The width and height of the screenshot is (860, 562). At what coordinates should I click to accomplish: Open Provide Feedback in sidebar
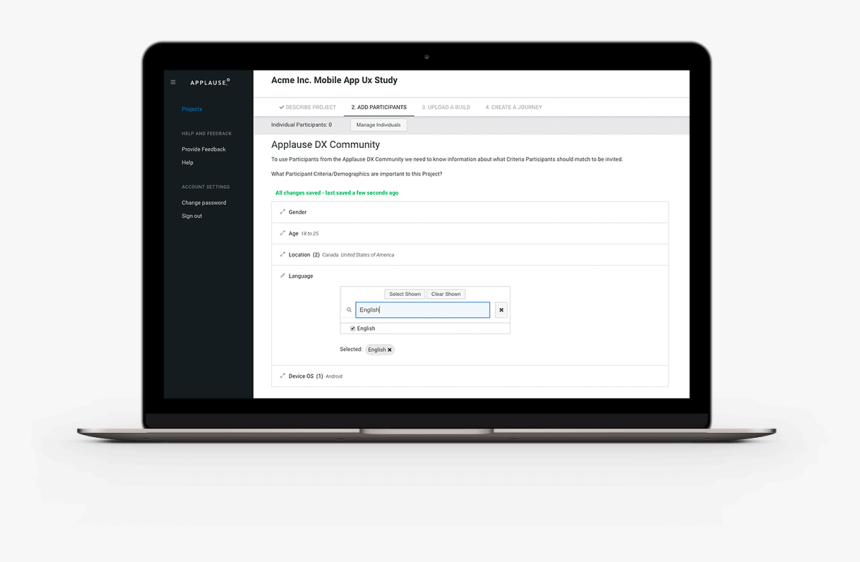click(203, 149)
